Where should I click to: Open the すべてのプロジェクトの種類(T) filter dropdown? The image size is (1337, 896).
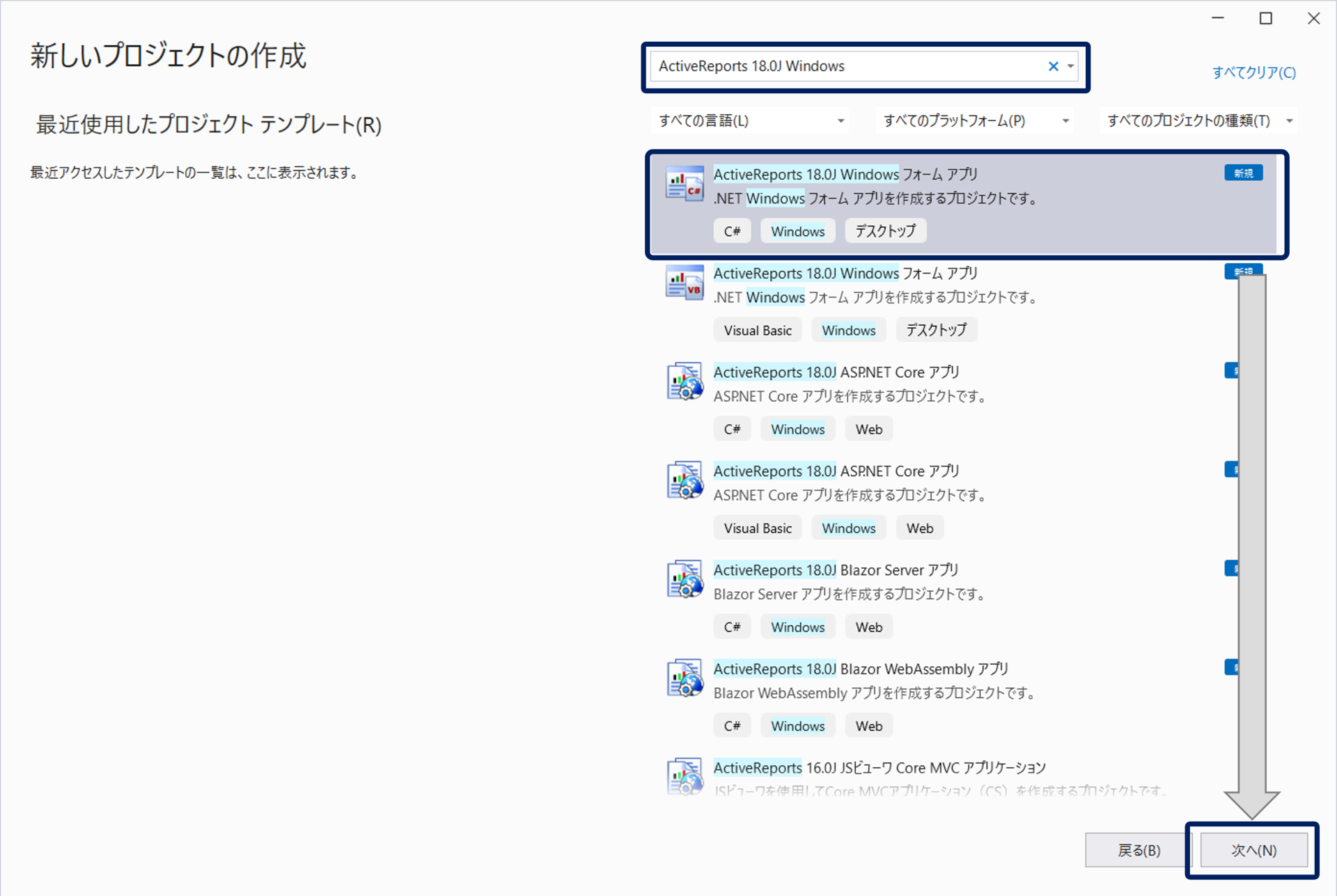tap(1199, 121)
